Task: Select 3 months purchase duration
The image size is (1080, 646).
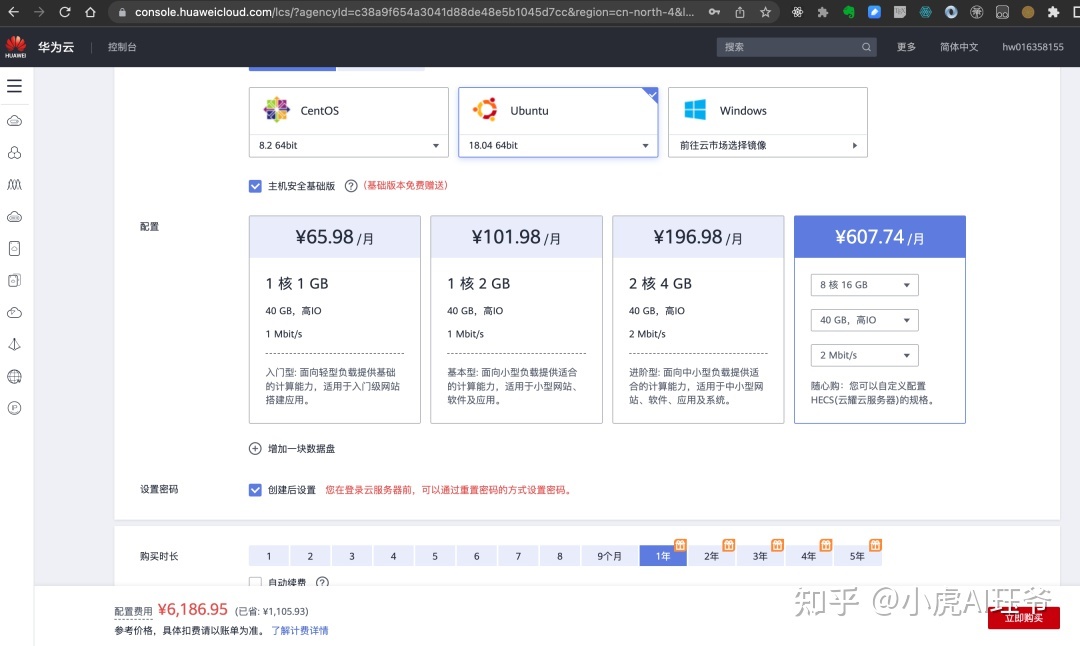Action: pos(351,556)
